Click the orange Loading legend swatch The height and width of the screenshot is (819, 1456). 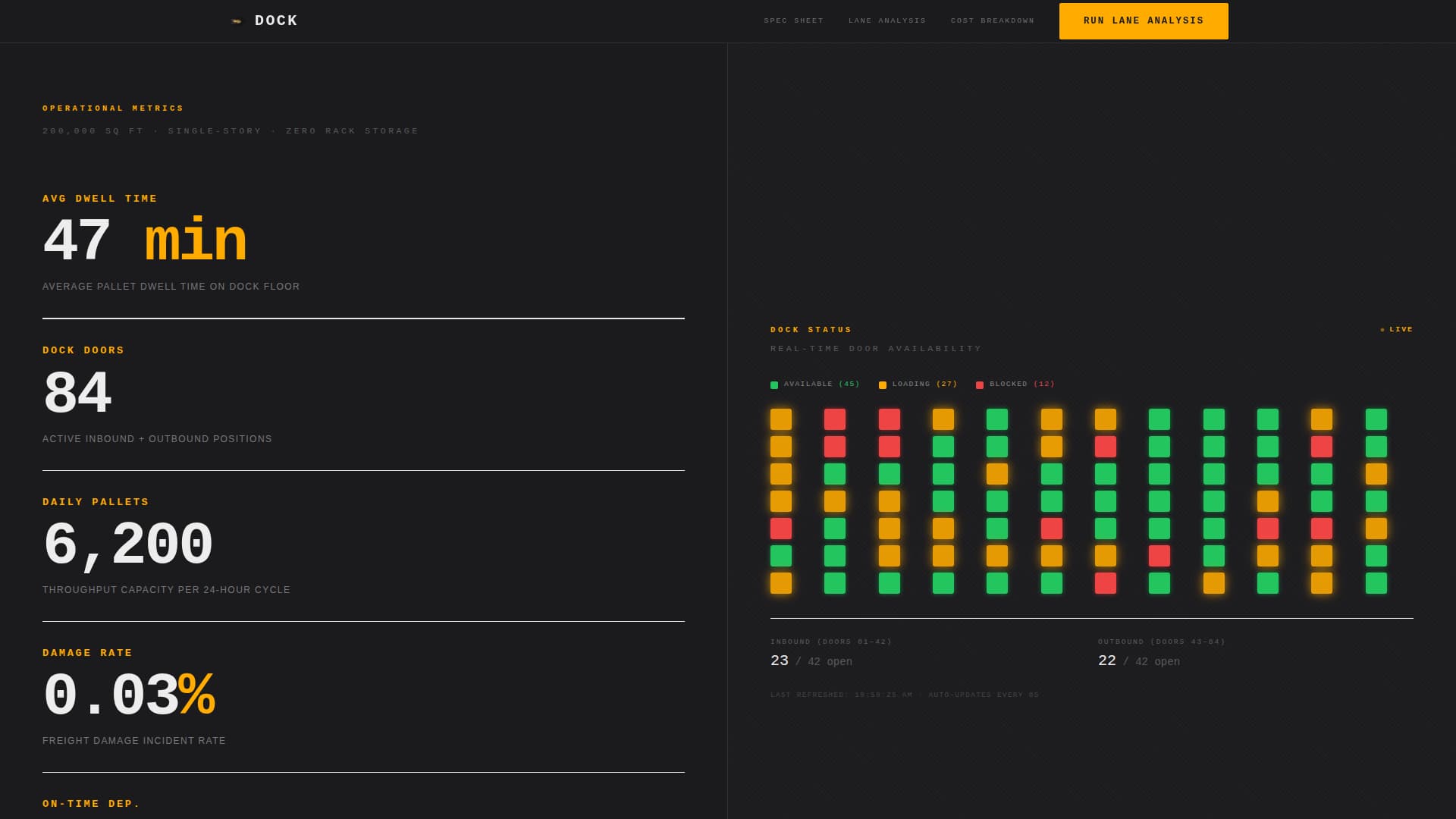point(883,385)
